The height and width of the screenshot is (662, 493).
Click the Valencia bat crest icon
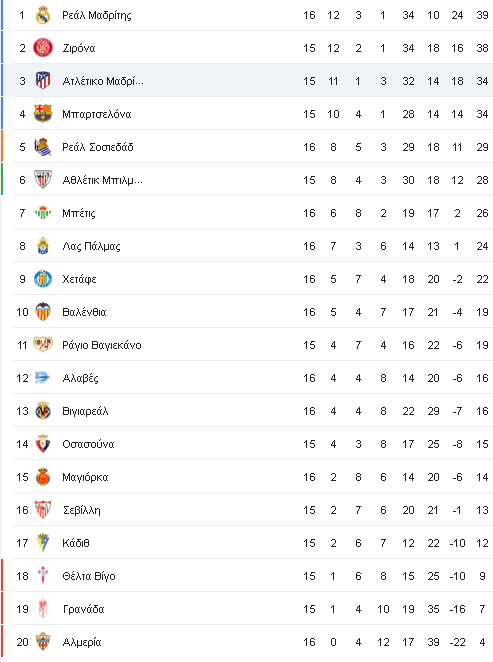43,312
